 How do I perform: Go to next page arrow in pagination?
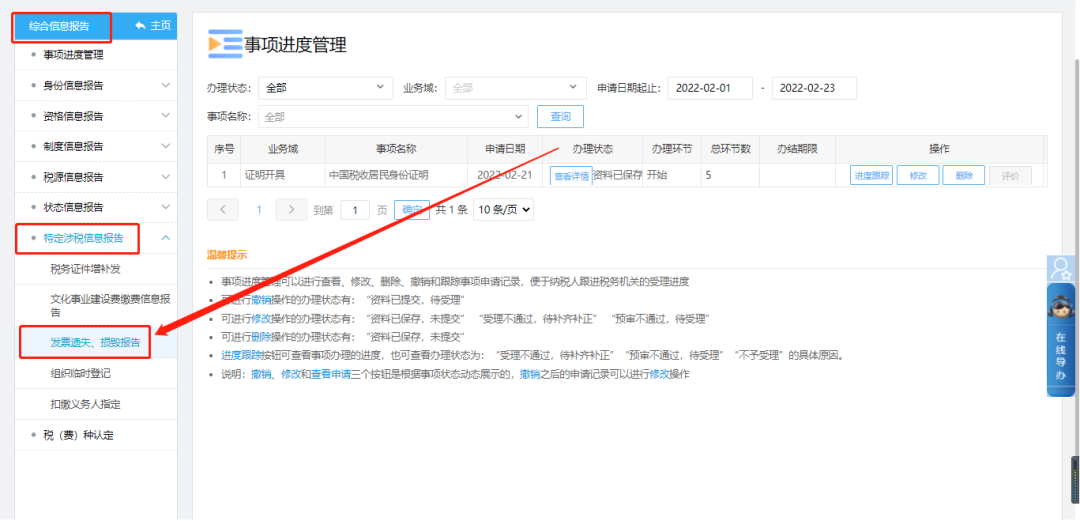(x=291, y=210)
